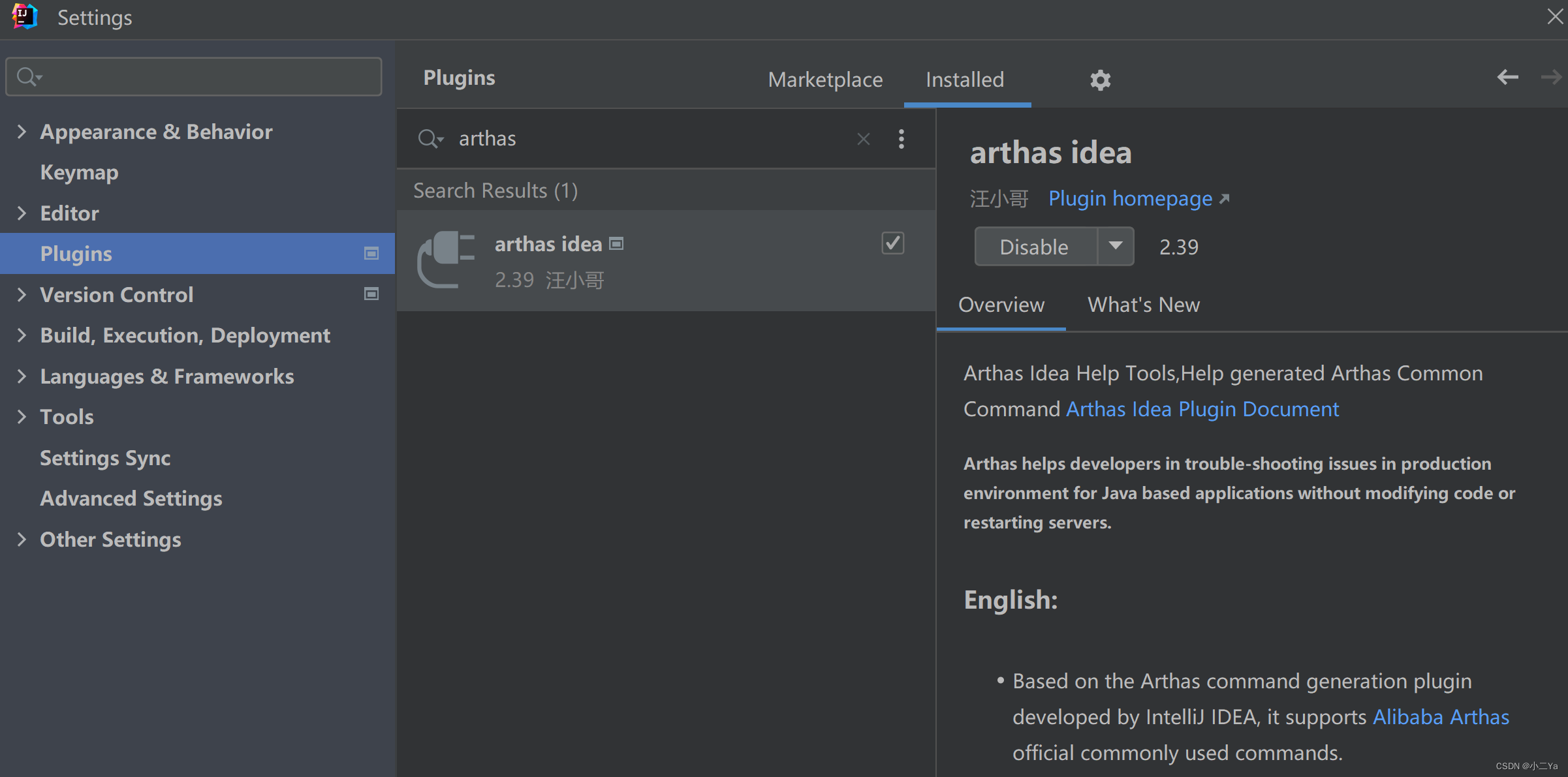Close the Settings window
The width and height of the screenshot is (1568, 777).
[x=1555, y=16]
